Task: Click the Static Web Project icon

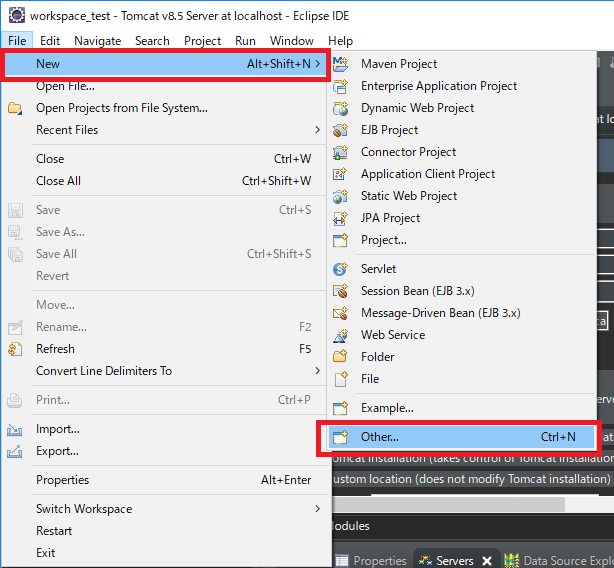Action: (340, 196)
